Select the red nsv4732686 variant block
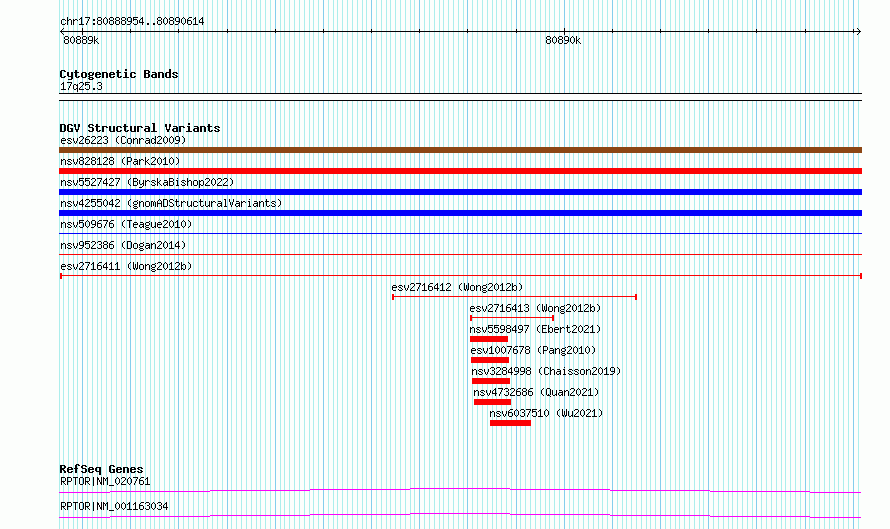 [493, 402]
